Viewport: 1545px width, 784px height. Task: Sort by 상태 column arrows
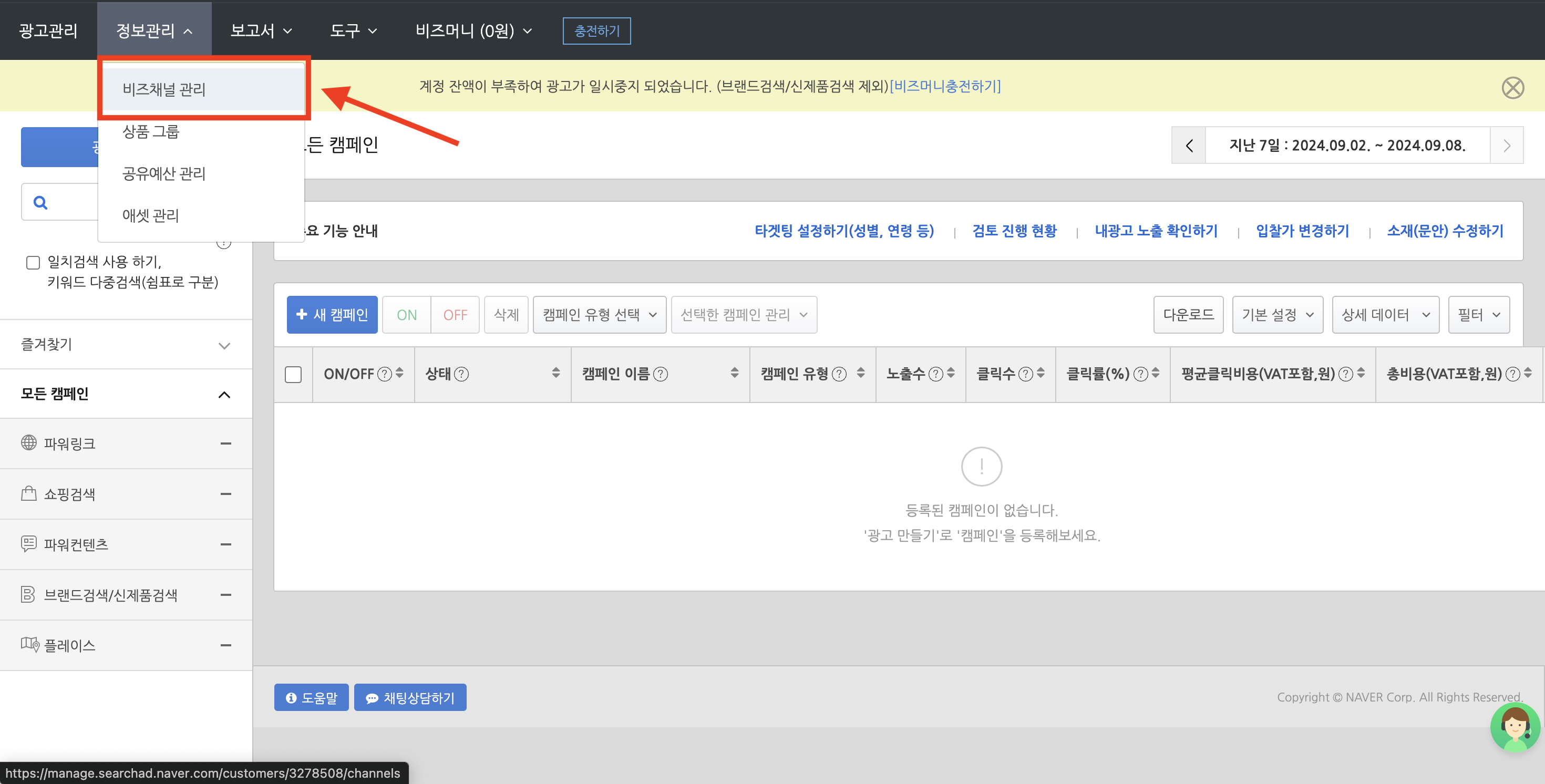click(x=556, y=373)
